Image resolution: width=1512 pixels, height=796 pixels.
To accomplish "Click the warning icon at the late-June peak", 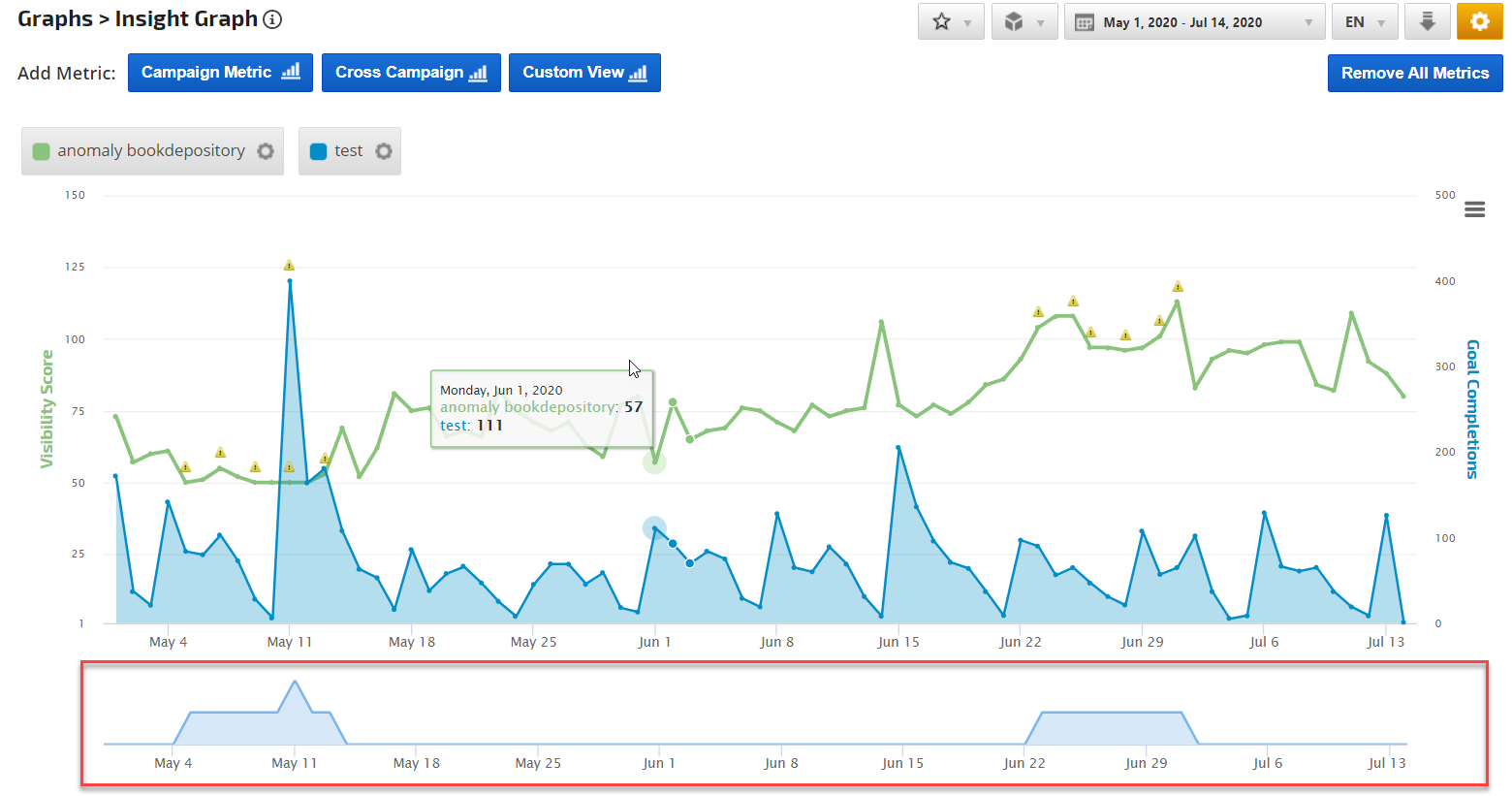I will click(x=1178, y=286).
